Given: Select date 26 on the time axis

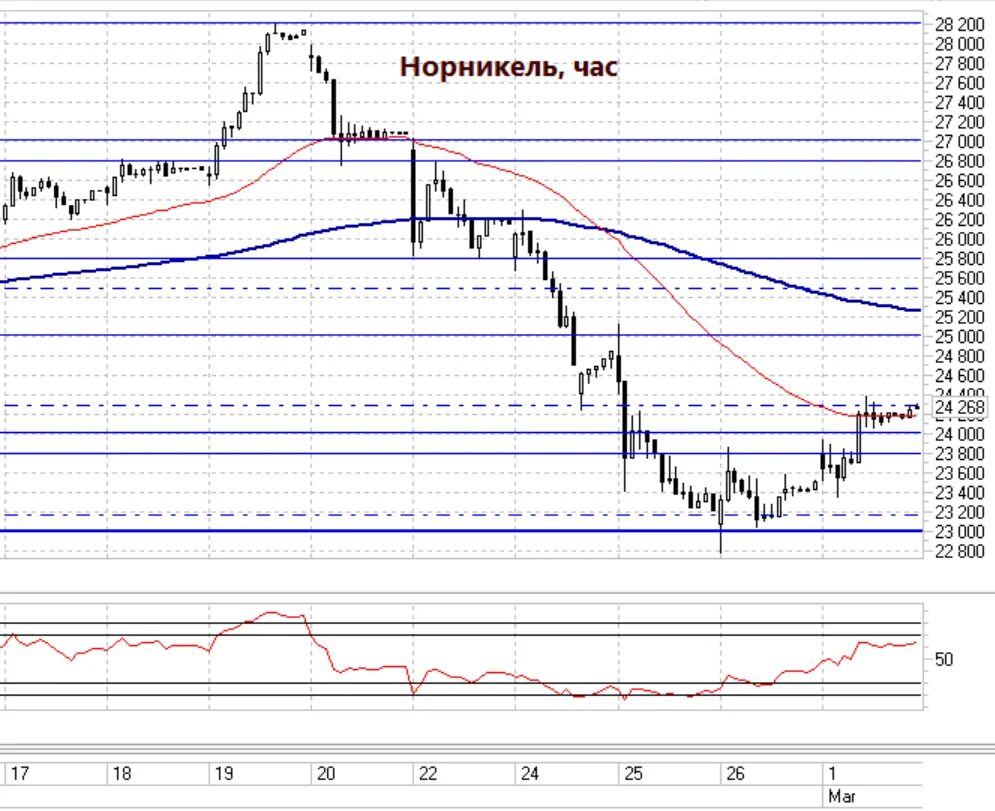Looking at the screenshot, I should 735,774.
